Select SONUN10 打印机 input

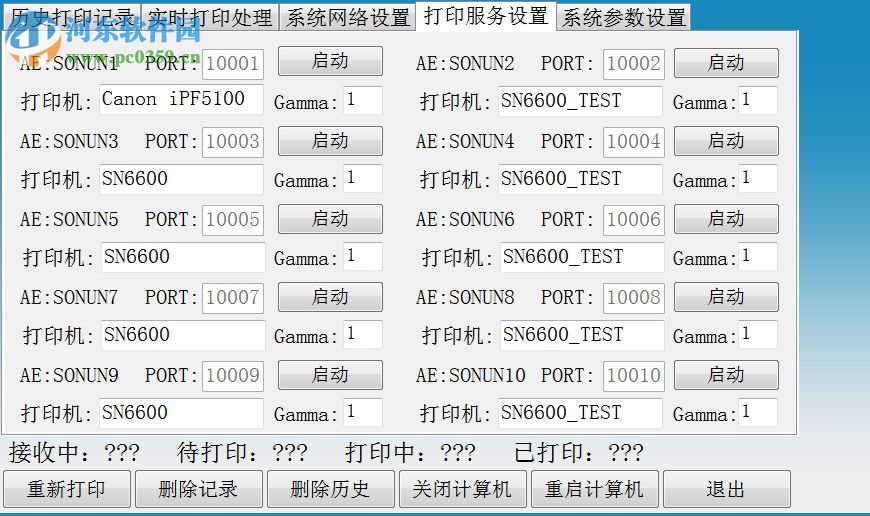coord(580,413)
